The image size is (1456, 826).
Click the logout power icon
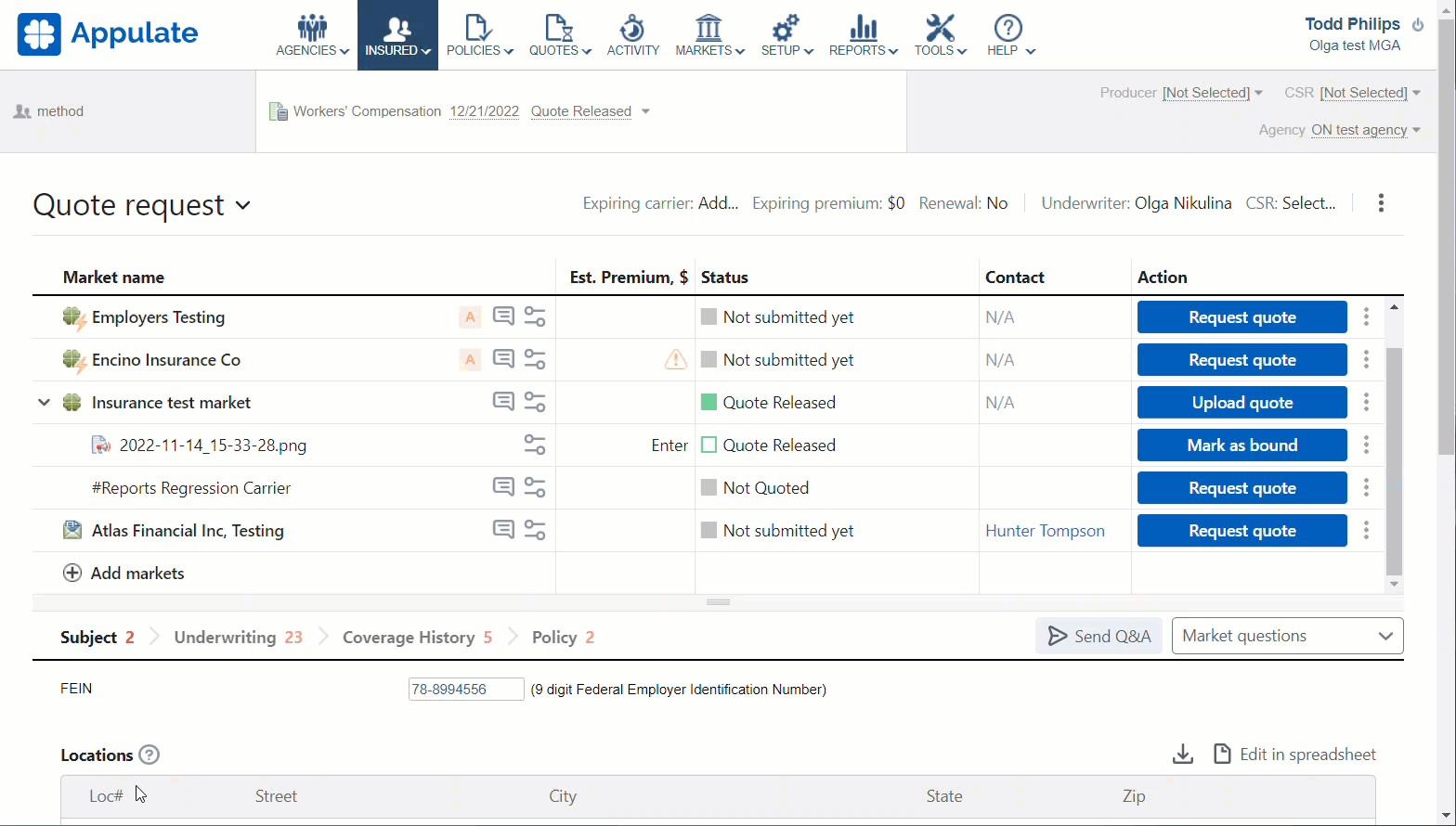(x=1418, y=25)
